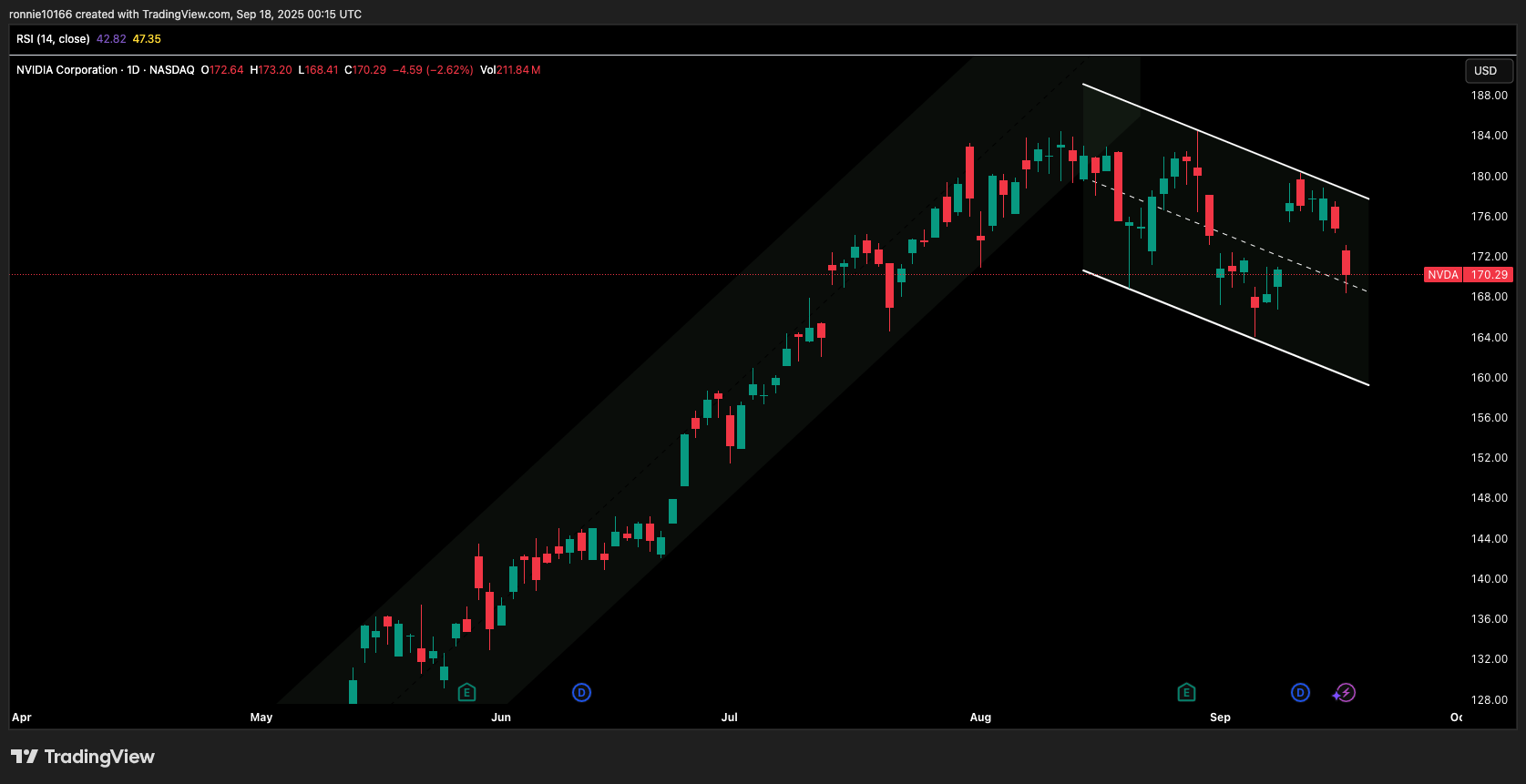Click the high value H173.20
Image resolution: width=1526 pixels, height=784 pixels.
(271, 70)
